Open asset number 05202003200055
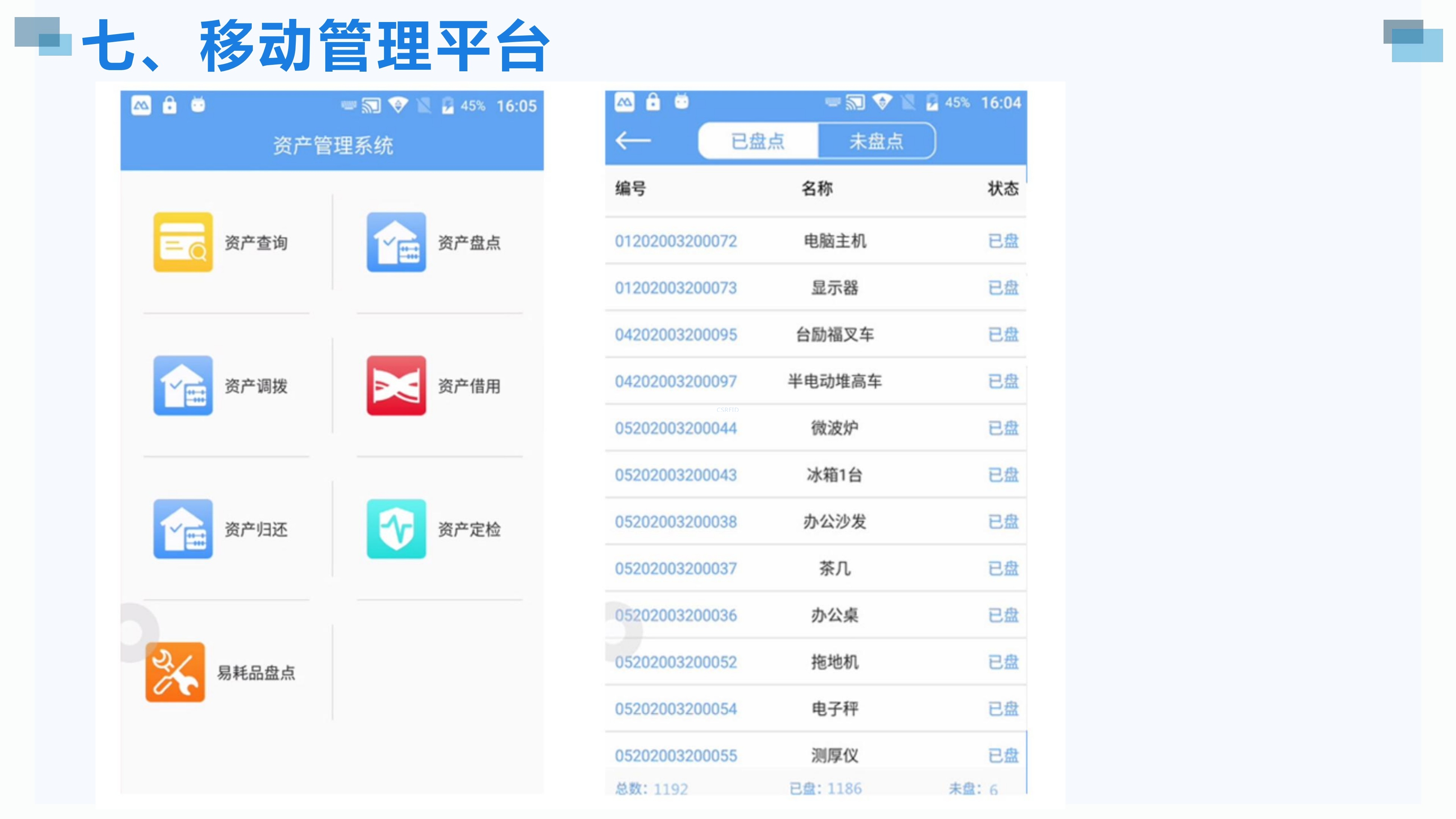Image resolution: width=1456 pixels, height=819 pixels. point(675,756)
